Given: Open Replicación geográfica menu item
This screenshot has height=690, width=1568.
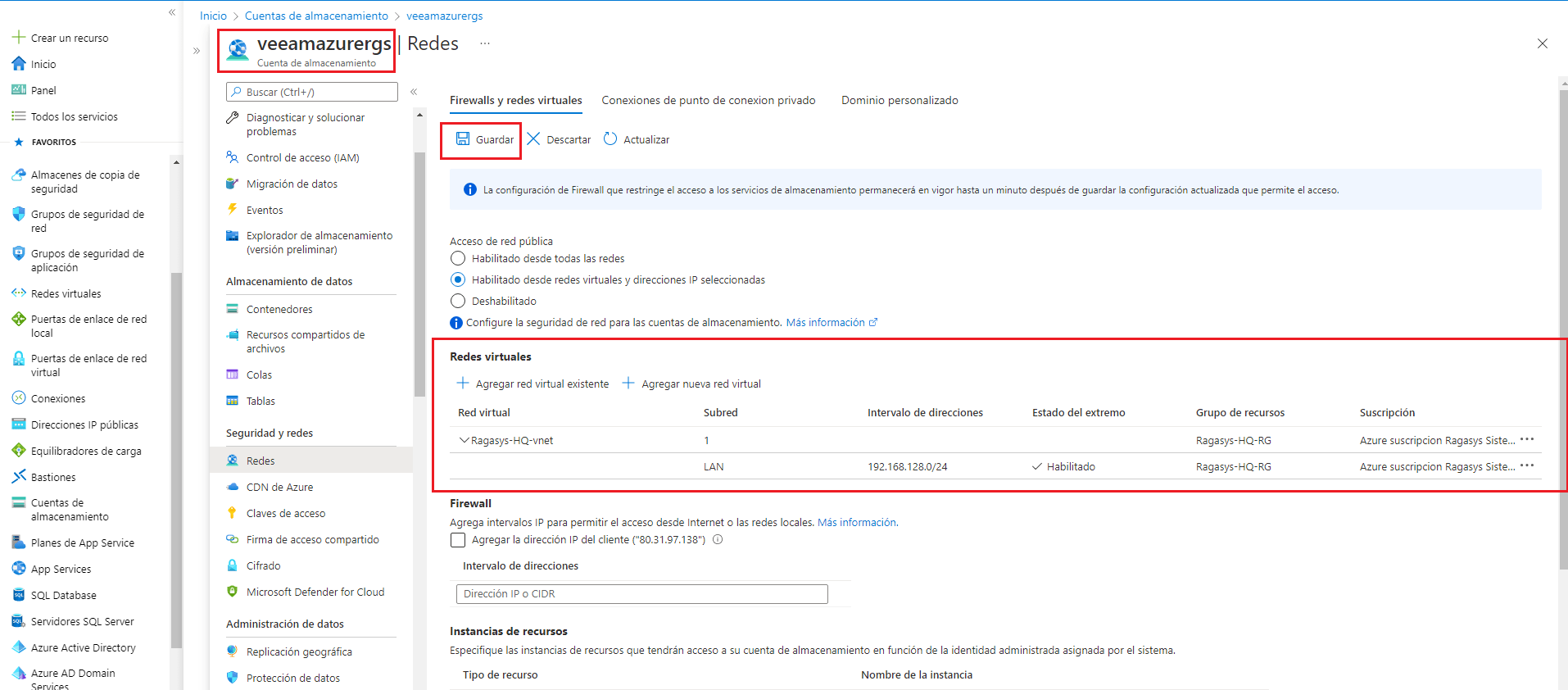Looking at the screenshot, I should pyautogui.click(x=299, y=651).
